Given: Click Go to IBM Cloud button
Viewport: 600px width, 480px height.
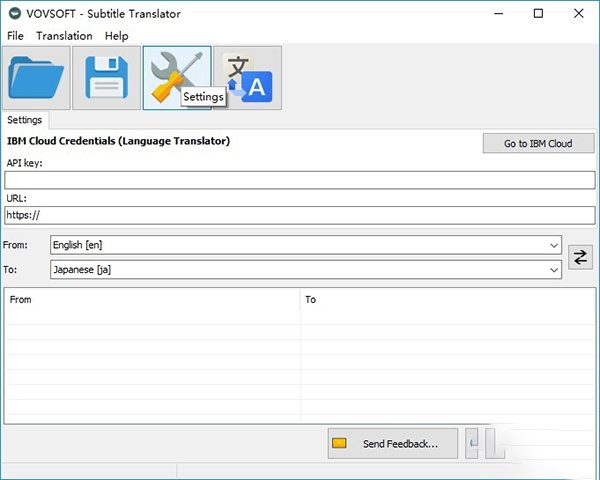Looking at the screenshot, I should pos(538,144).
